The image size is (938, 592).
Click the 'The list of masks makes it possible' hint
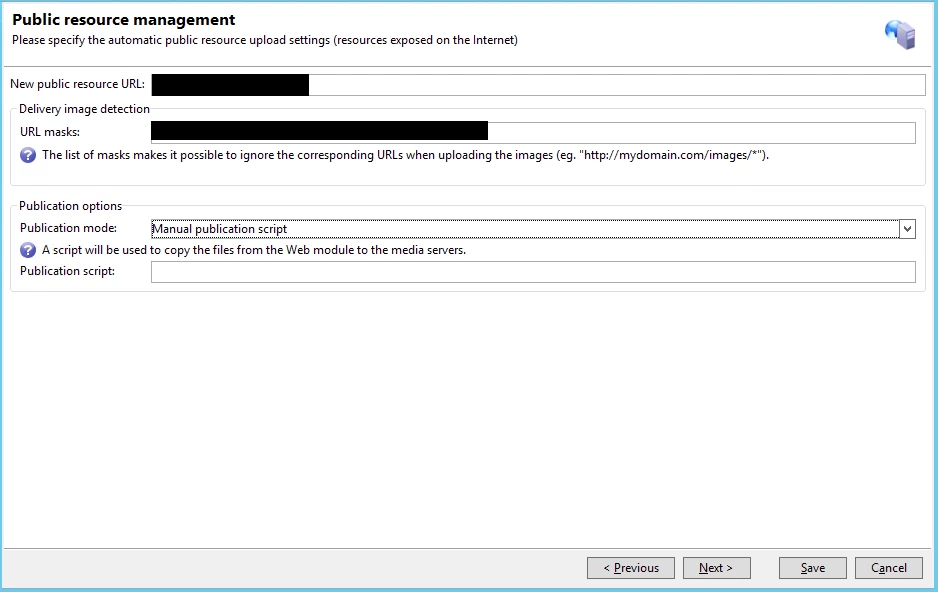click(x=405, y=155)
